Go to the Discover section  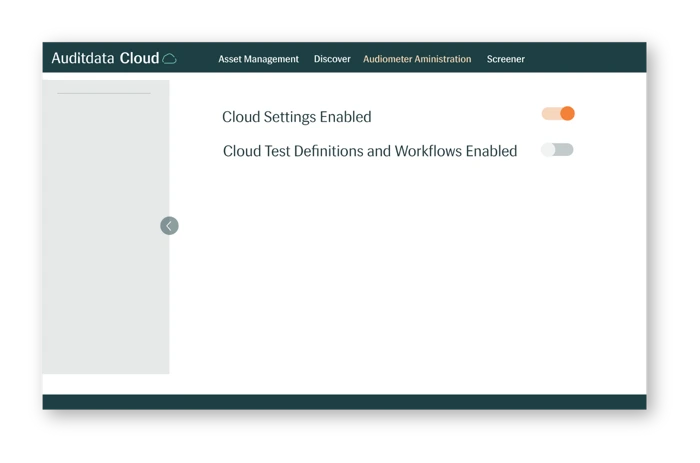click(x=332, y=59)
